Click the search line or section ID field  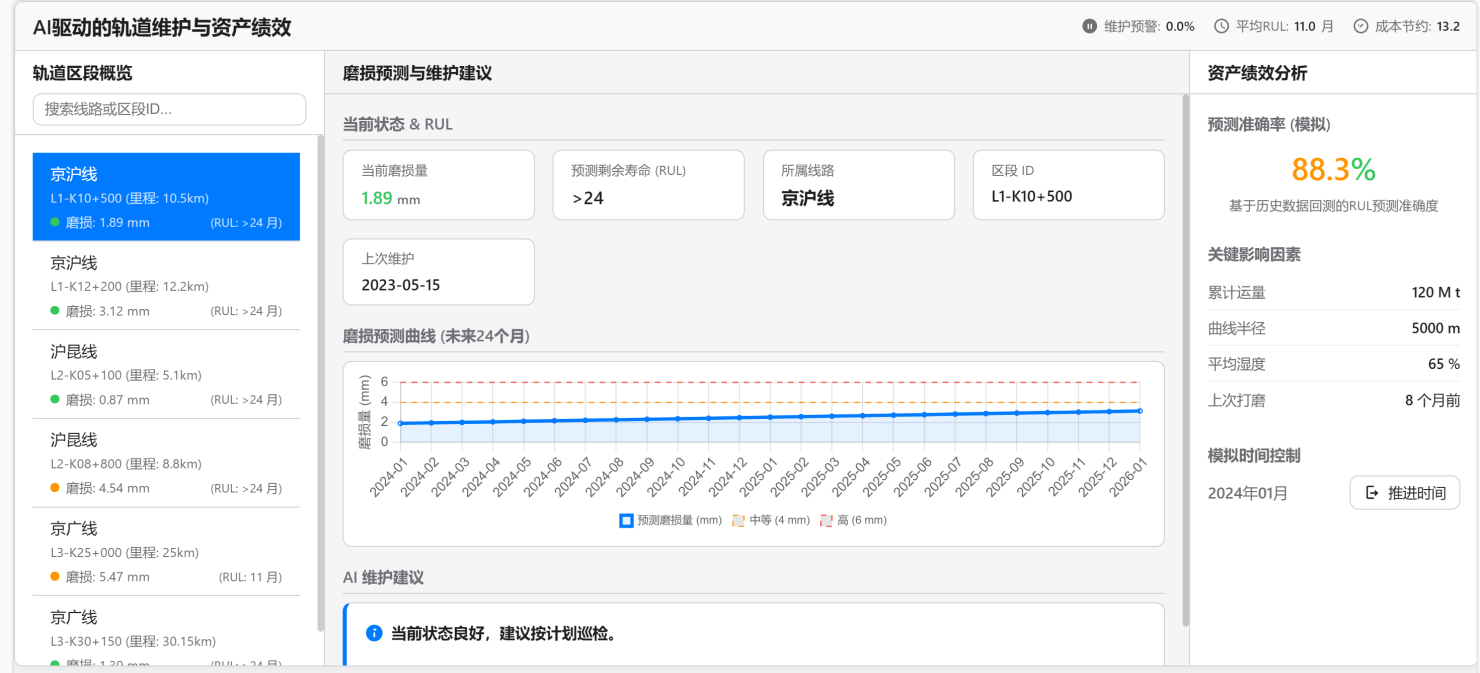(169, 109)
